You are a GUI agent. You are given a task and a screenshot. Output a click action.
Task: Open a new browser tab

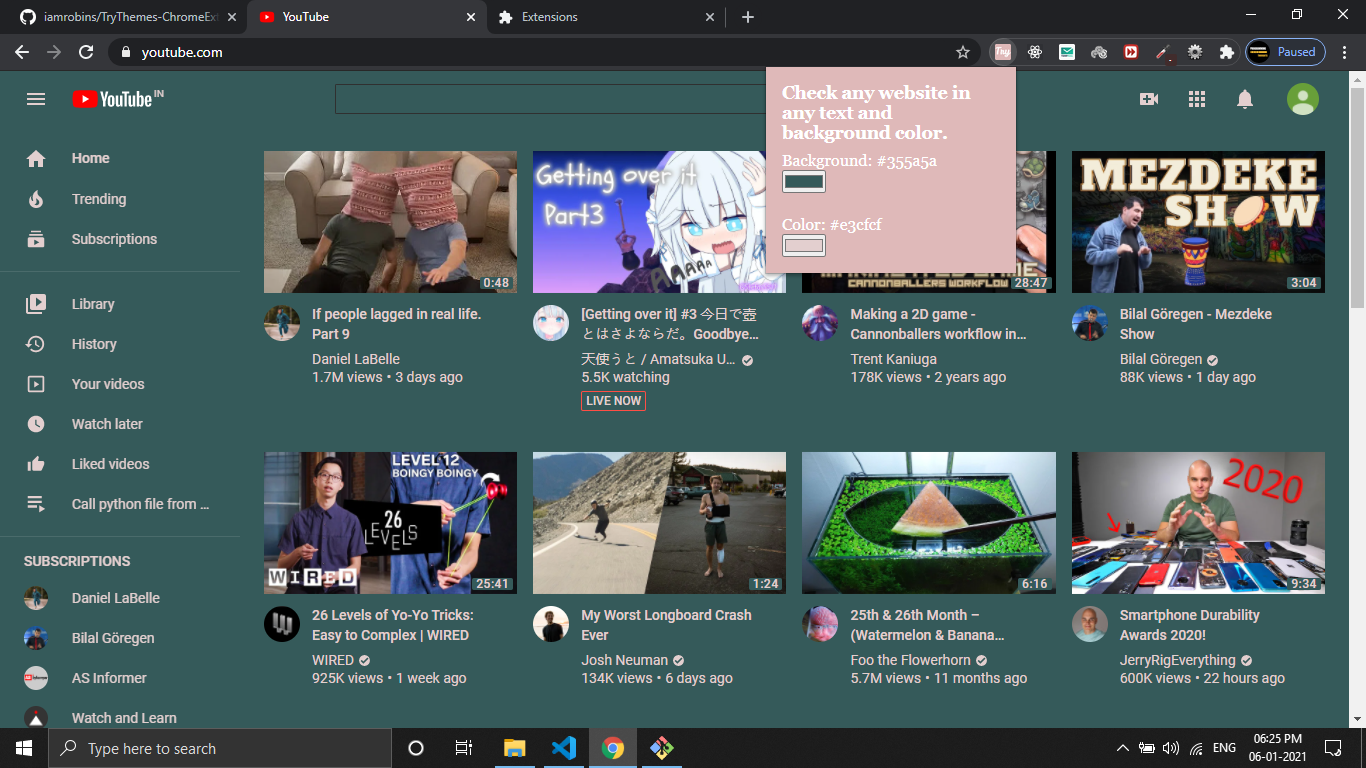coord(748,17)
